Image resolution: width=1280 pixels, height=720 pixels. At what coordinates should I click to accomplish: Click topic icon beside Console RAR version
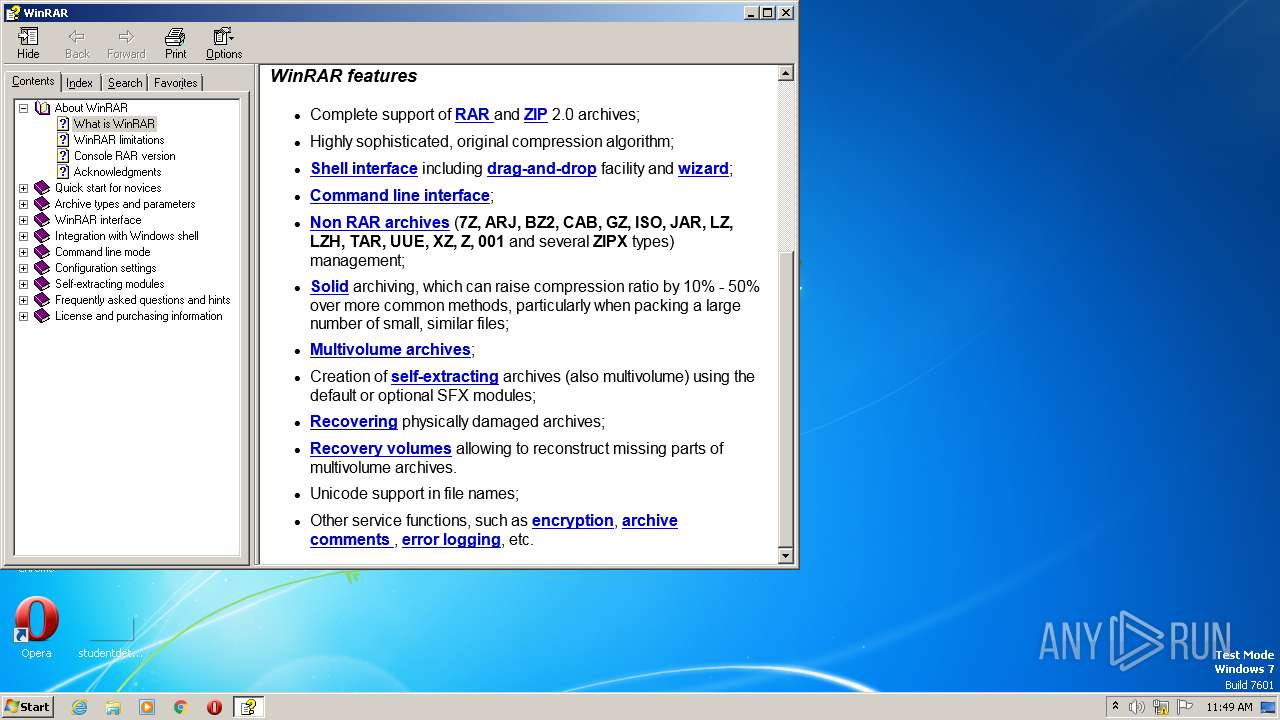pyautogui.click(x=63, y=156)
